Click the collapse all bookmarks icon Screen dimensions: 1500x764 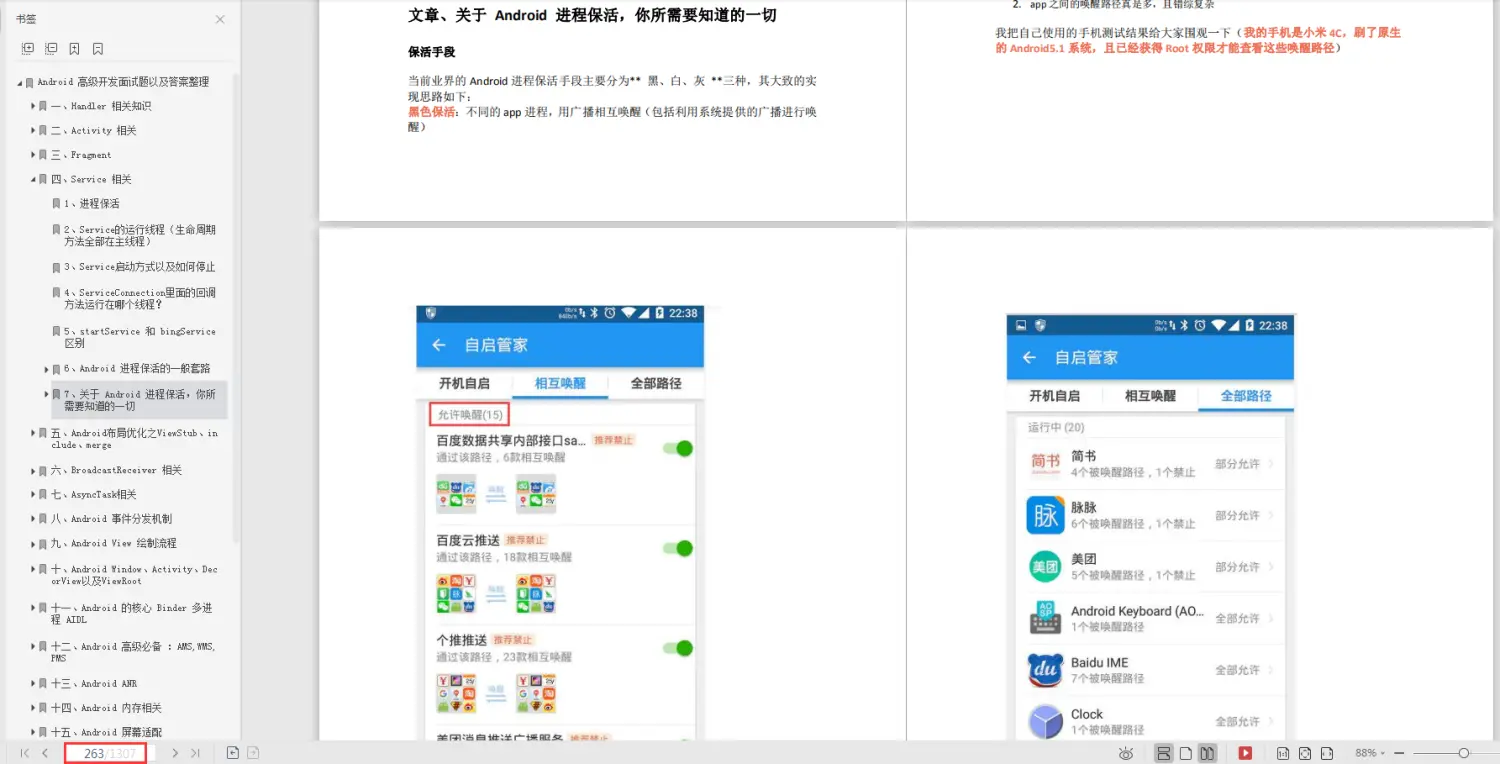click(x=51, y=48)
